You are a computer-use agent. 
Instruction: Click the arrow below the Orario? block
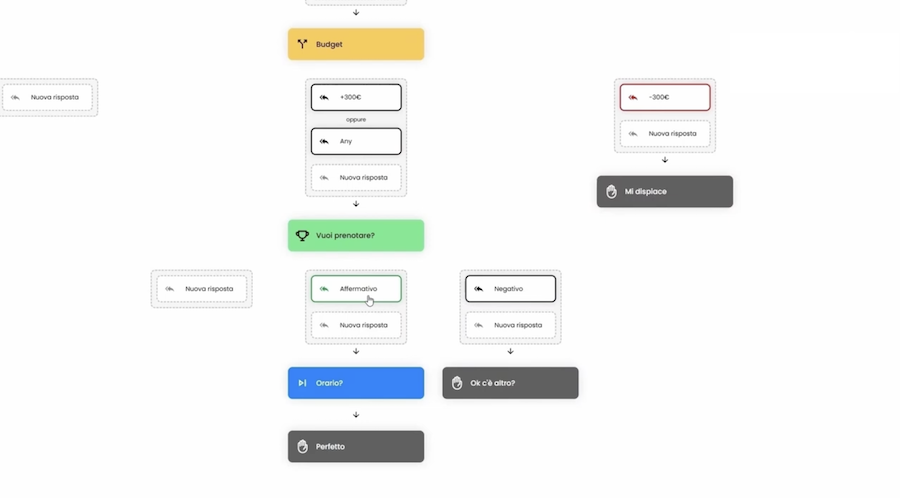(x=356, y=415)
